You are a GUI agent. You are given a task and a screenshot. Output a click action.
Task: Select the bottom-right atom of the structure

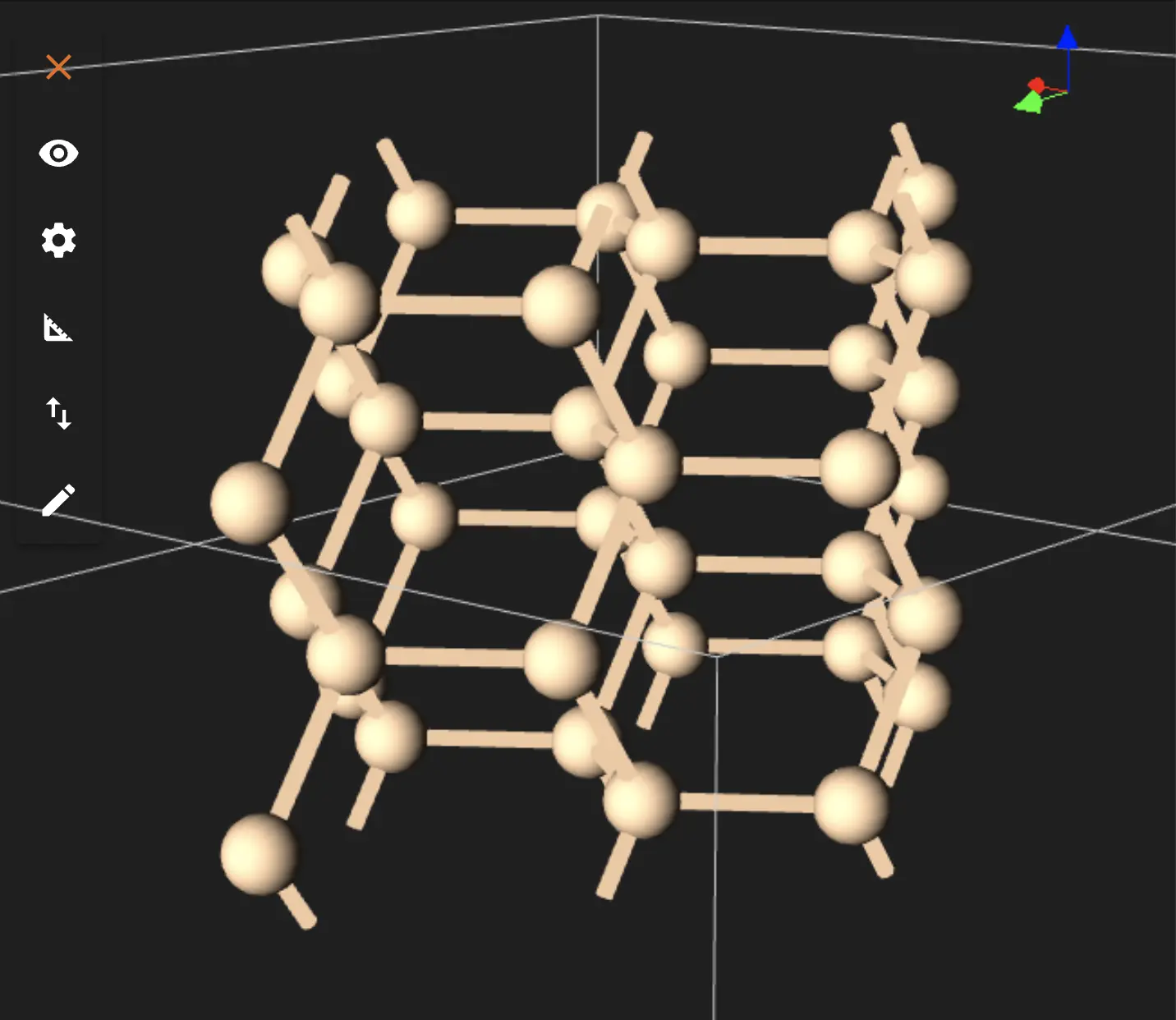(851, 805)
